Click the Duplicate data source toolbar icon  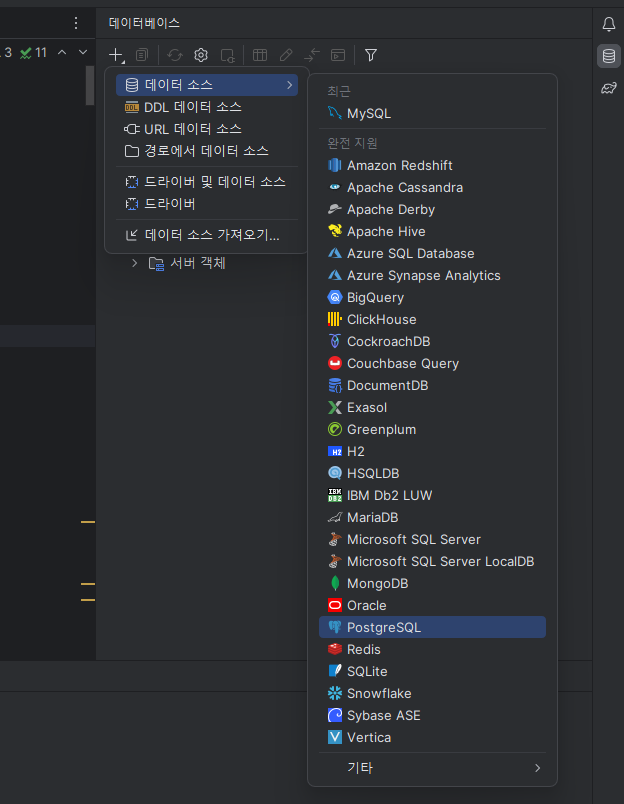tap(142, 55)
